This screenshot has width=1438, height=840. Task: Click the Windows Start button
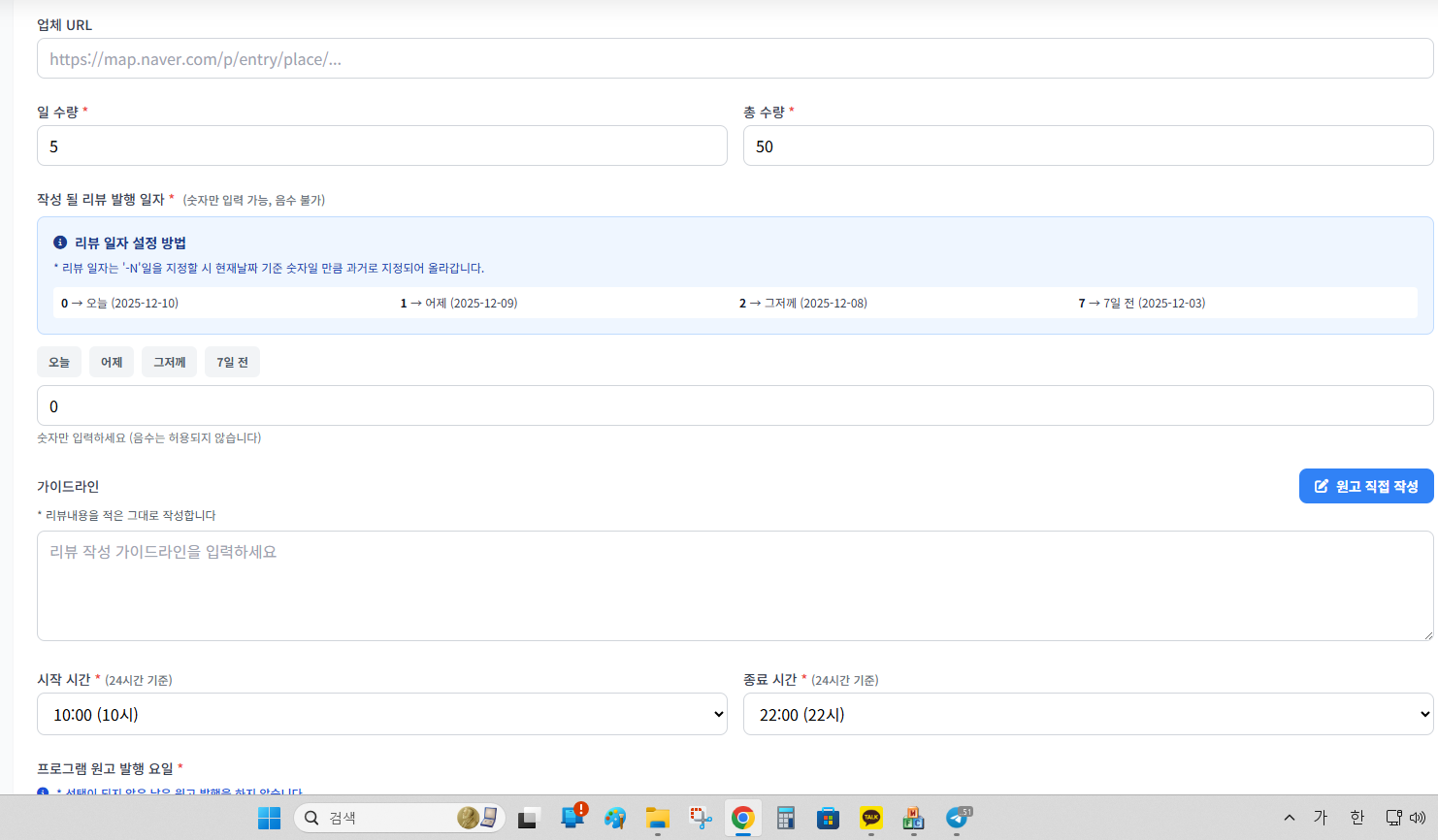tap(269, 818)
